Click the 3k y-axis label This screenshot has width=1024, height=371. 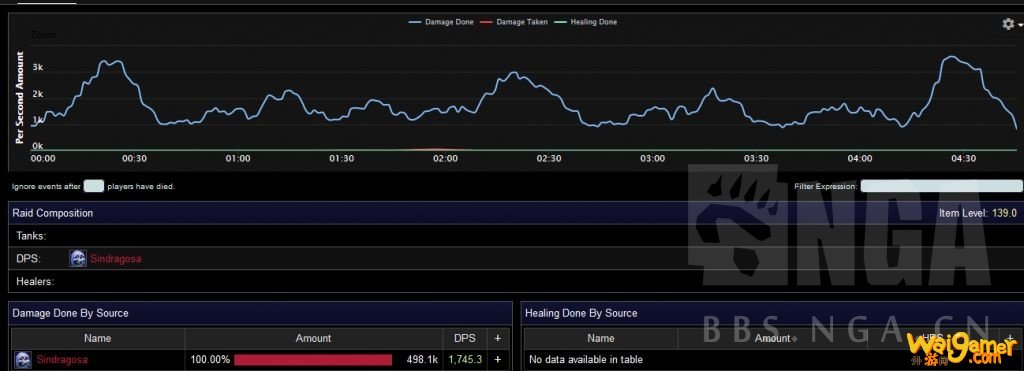click(38, 67)
